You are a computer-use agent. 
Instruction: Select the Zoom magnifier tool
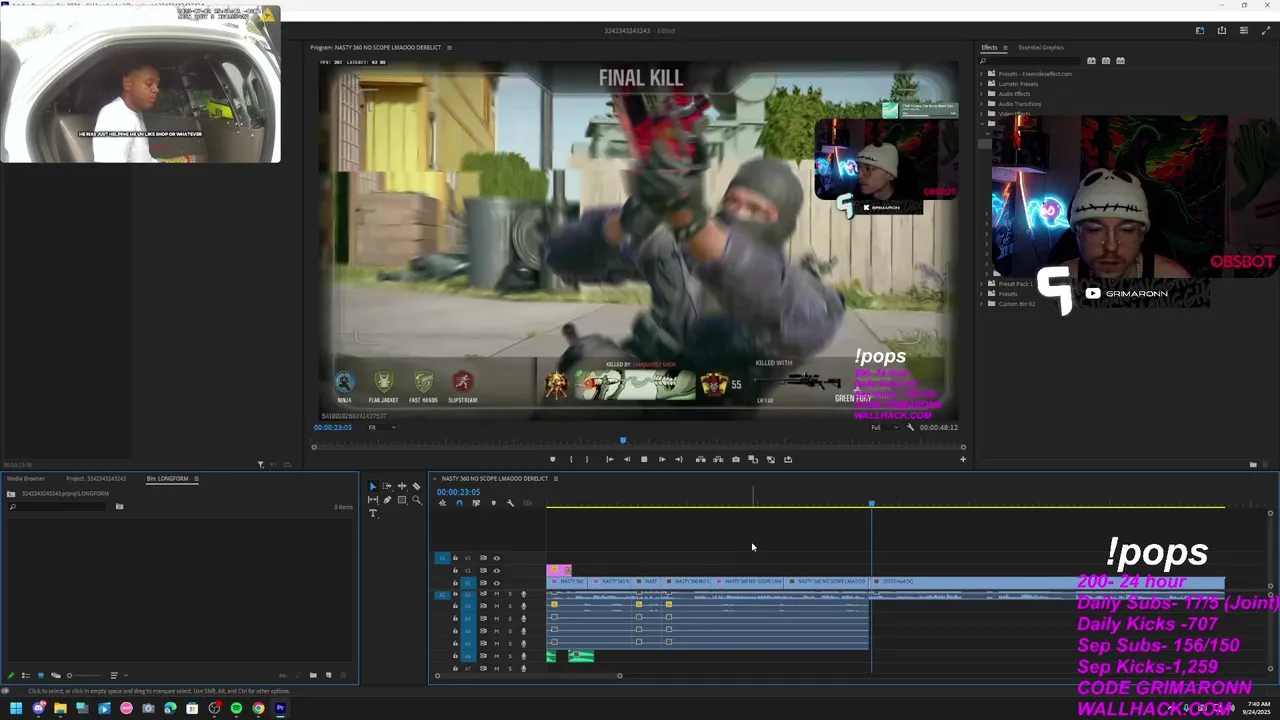tap(417, 500)
